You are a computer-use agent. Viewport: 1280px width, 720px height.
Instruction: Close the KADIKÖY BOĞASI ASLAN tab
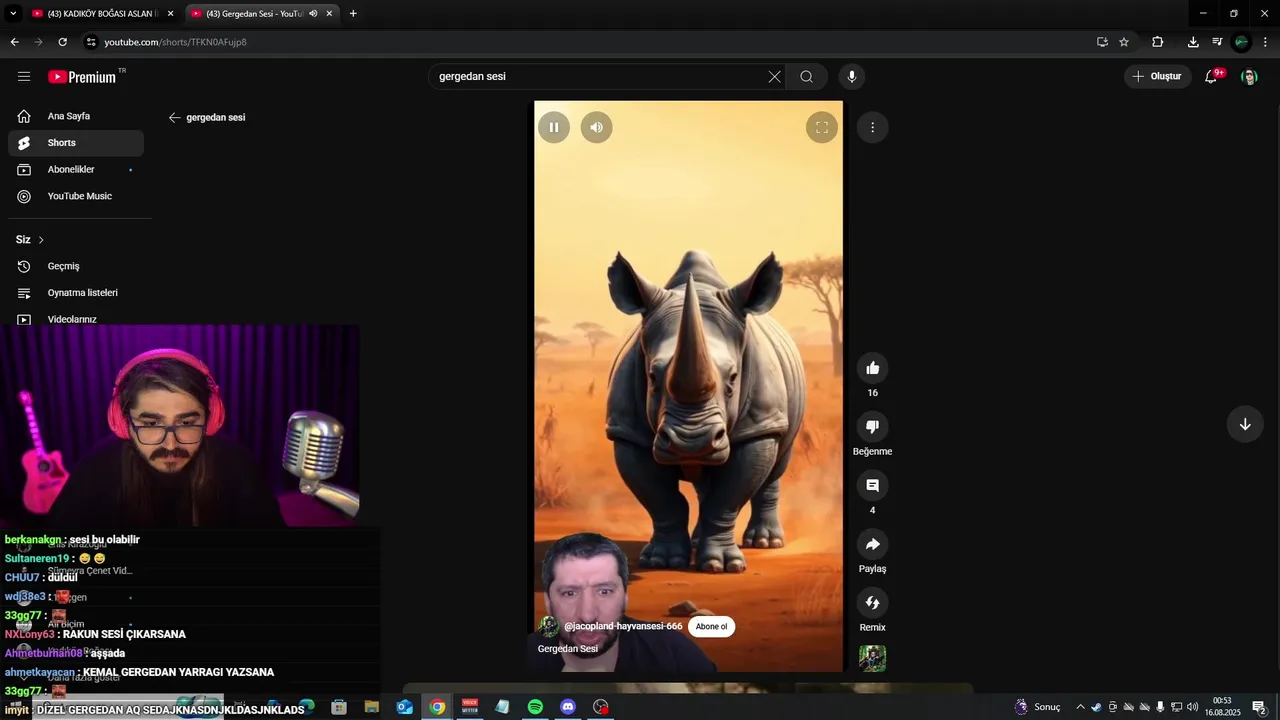[x=170, y=14]
